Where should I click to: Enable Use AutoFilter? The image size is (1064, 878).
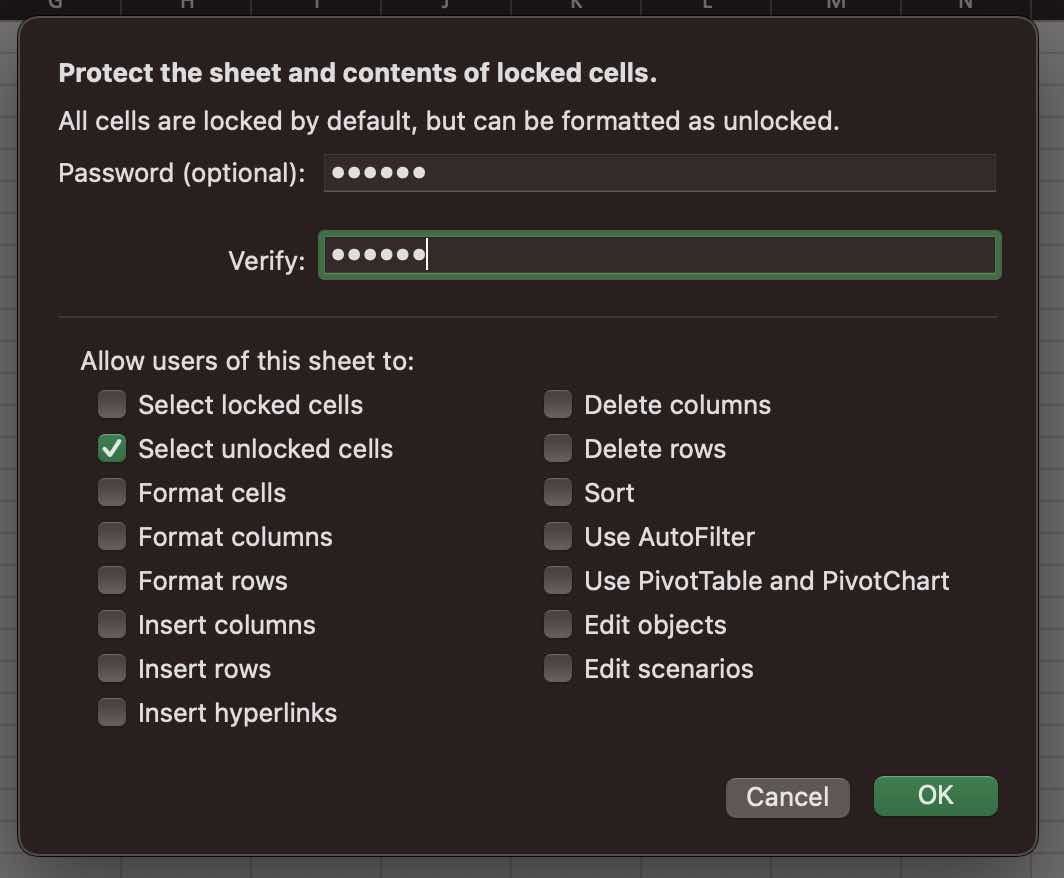pyautogui.click(x=558, y=536)
